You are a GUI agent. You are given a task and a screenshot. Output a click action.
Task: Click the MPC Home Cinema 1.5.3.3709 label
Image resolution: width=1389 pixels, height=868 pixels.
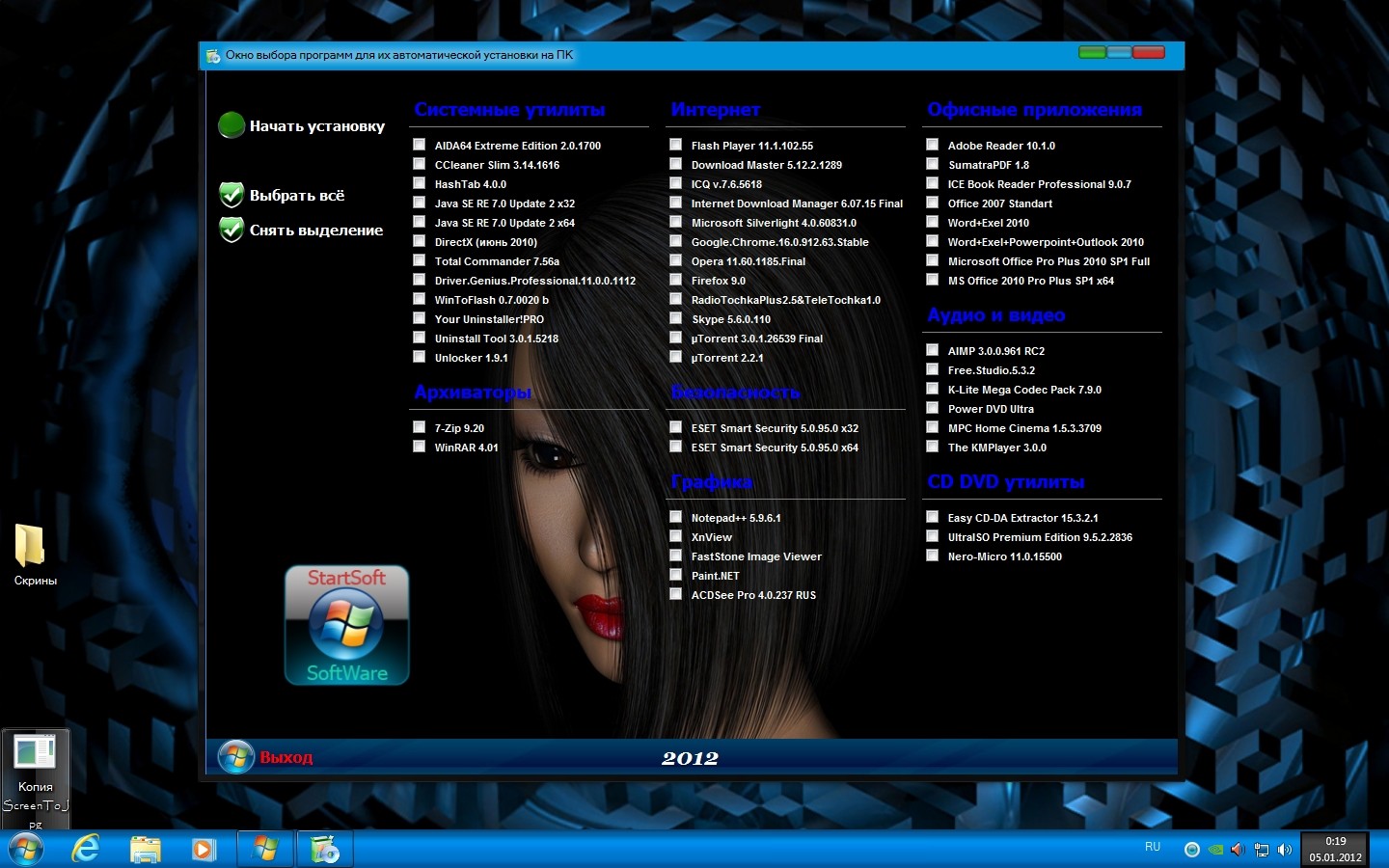coord(1024,428)
